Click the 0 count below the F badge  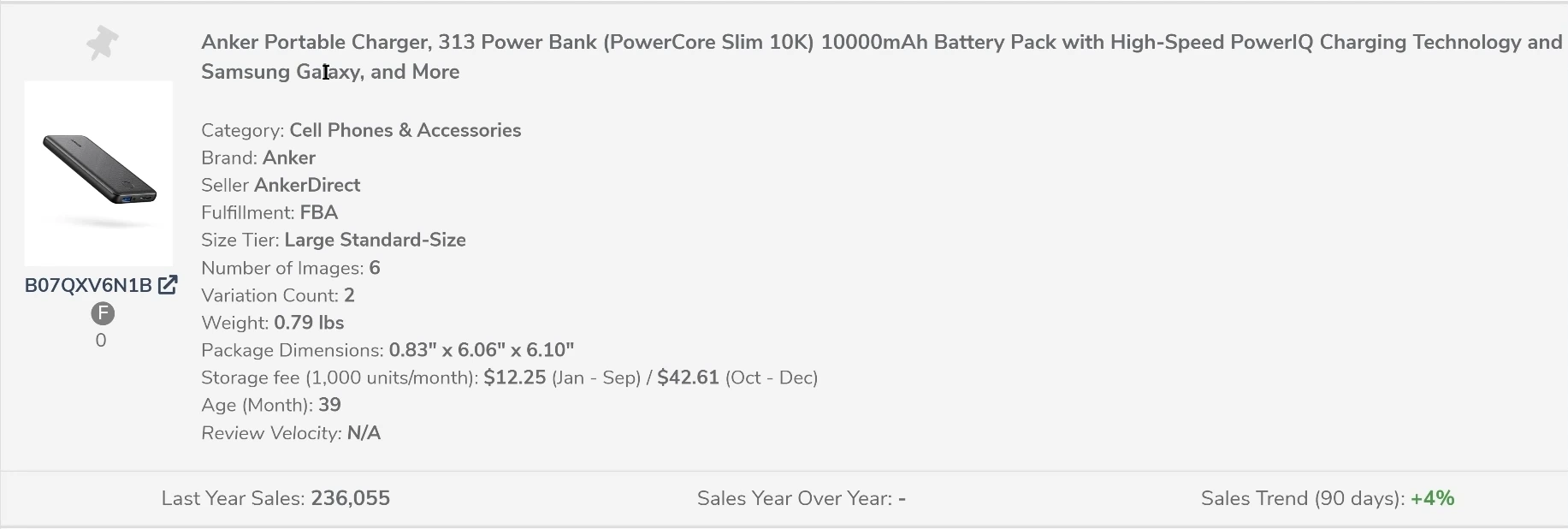pos(101,341)
